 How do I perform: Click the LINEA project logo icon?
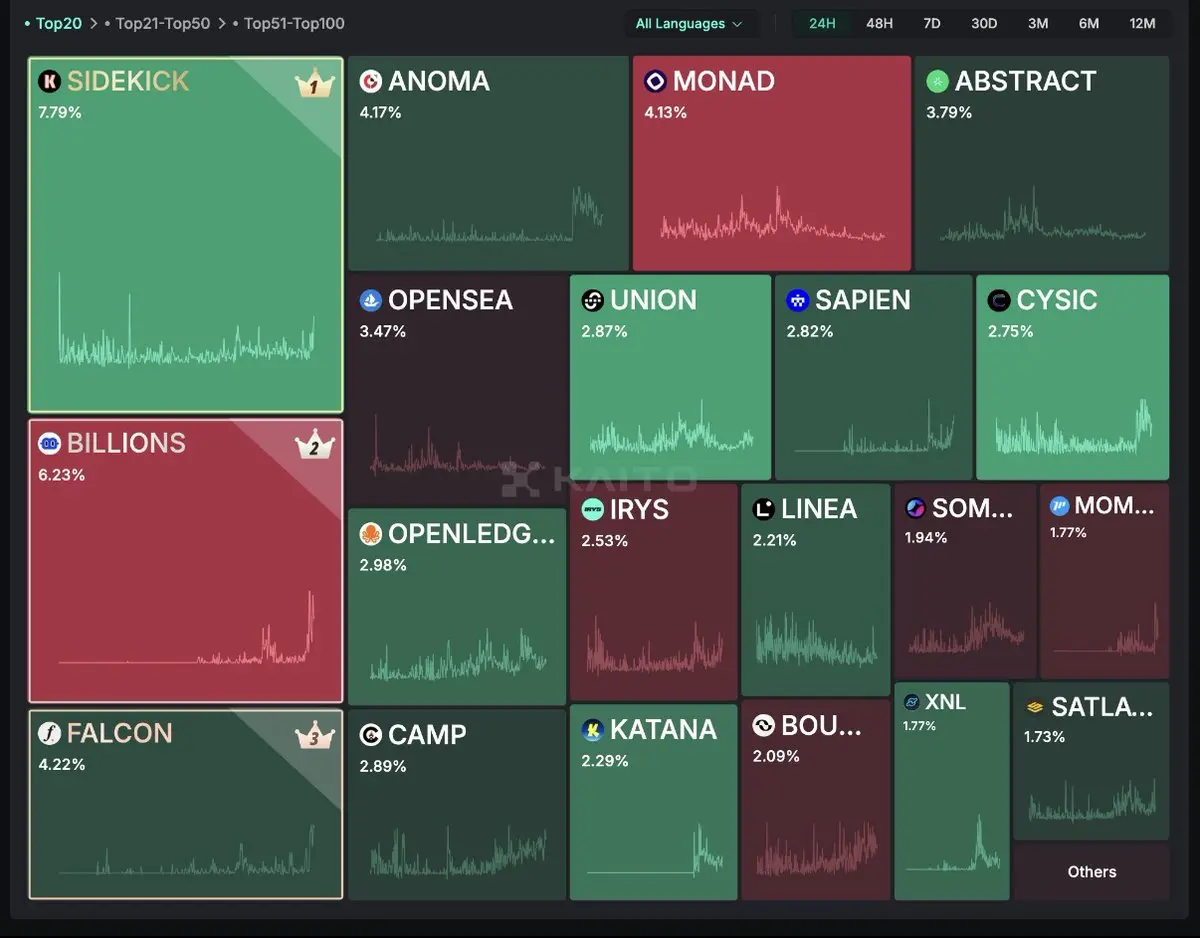pyautogui.click(x=764, y=509)
